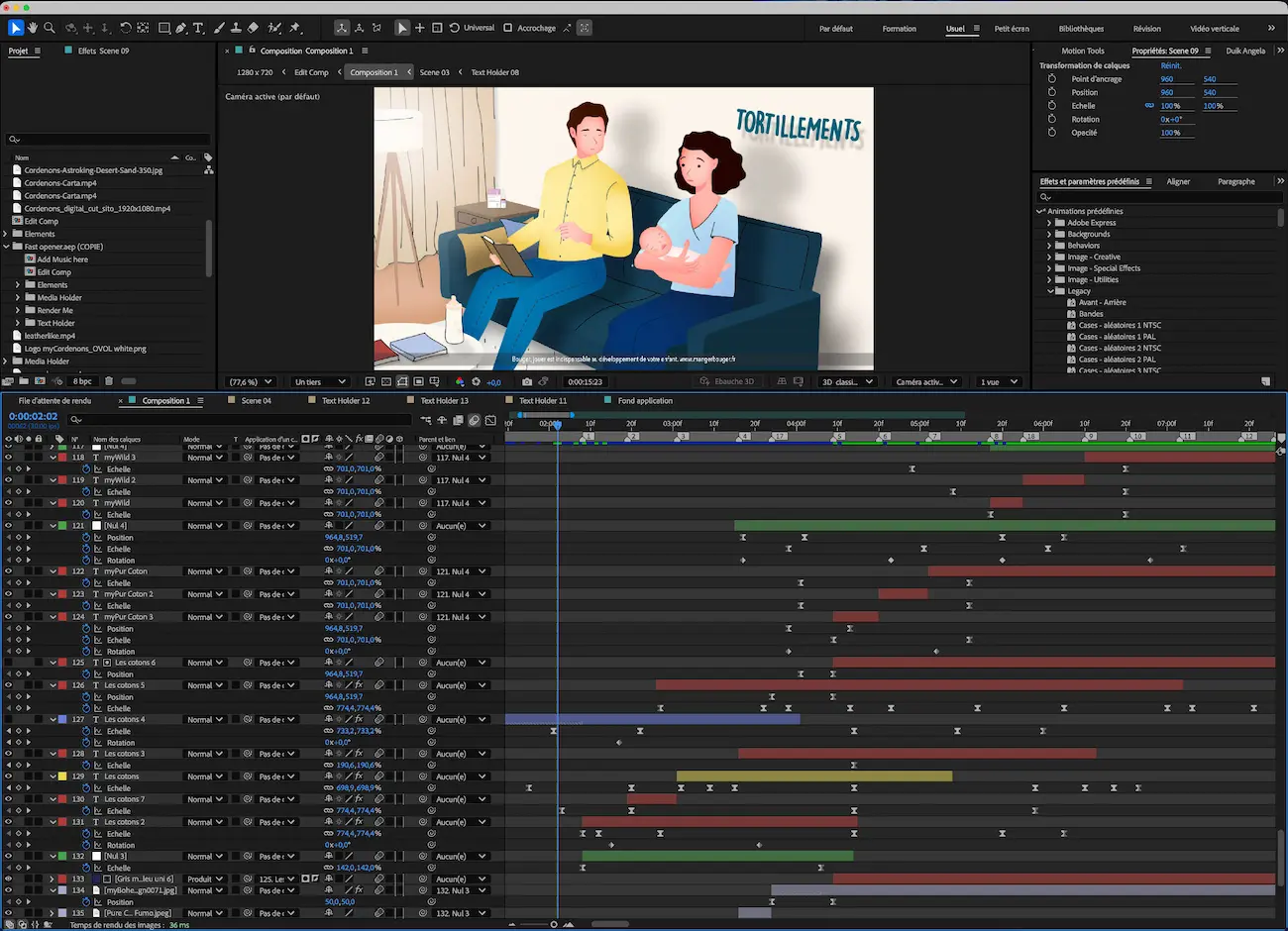Collapse the Legacy presets folder

(x=1049, y=291)
